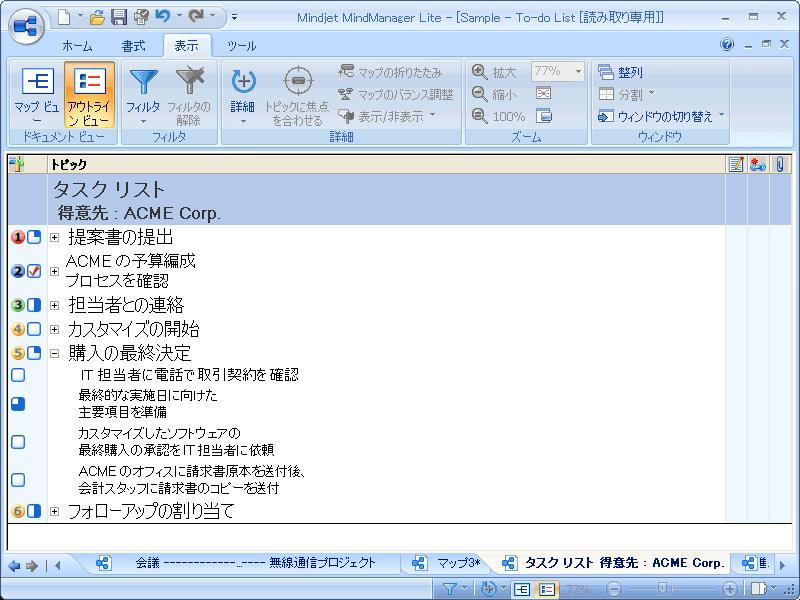Open the 77% zoom combo box
Image resolution: width=800 pixels, height=600 pixels.
click(x=558, y=71)
